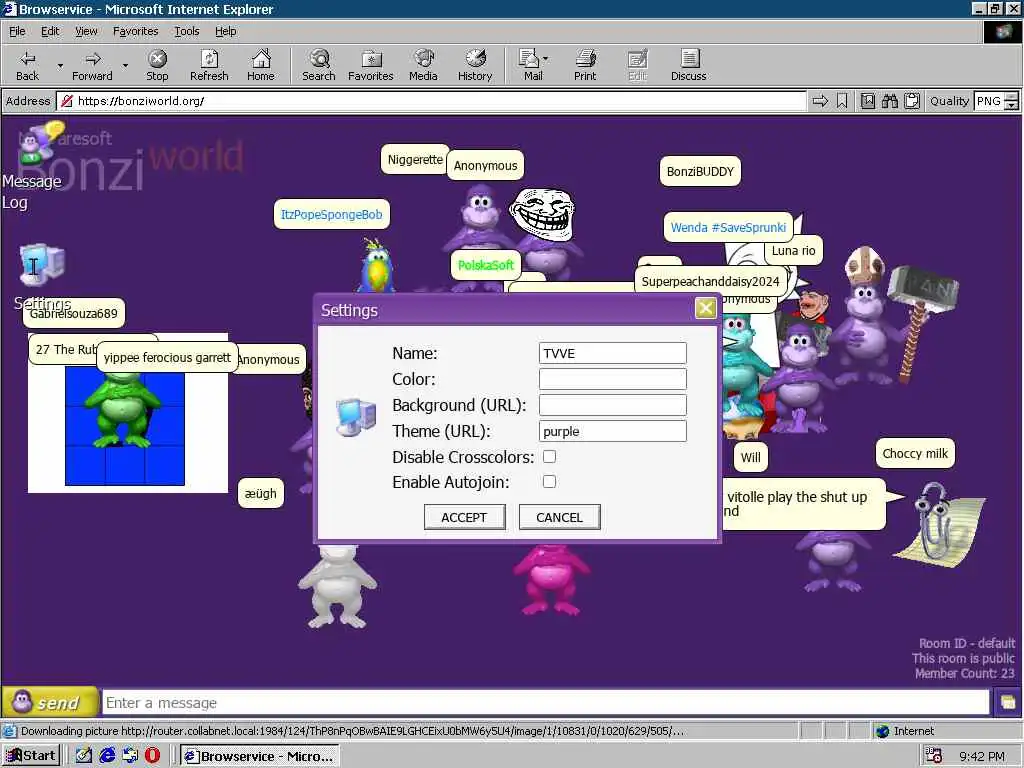Refresh the current page
Image resolution: width=1024 pixels, height=768 pixels.
click(209, 66)
